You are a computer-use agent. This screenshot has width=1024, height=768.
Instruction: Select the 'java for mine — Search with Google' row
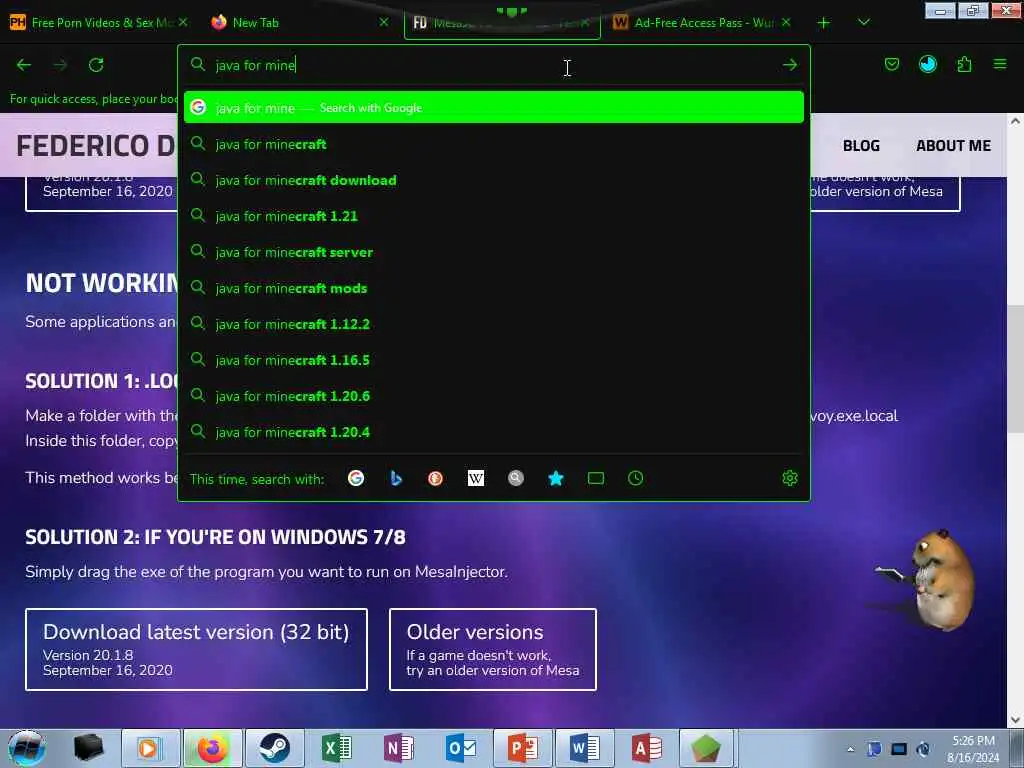click(494, 108)
